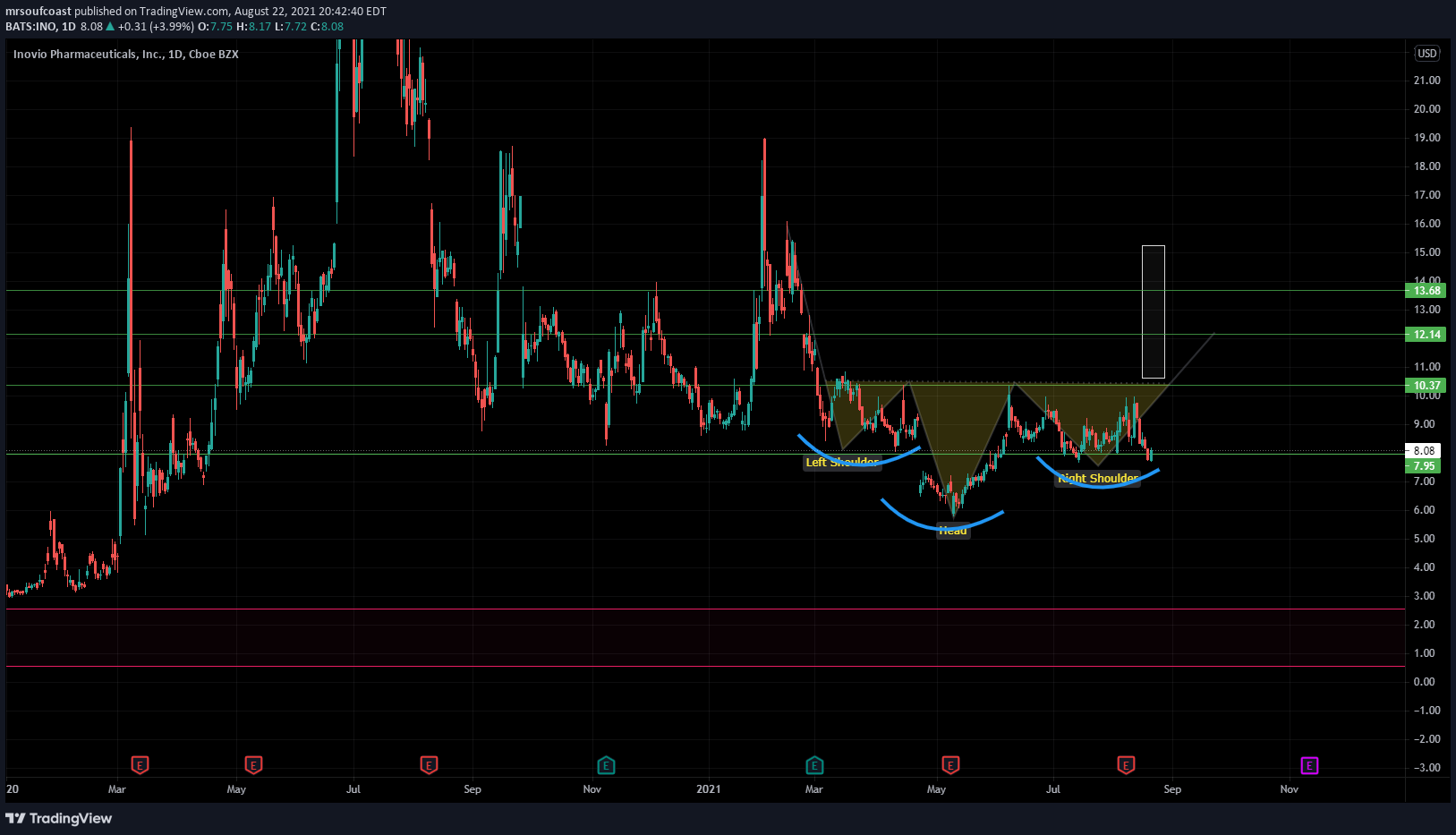Click the 0.00 price axis value
Image resolution: width=1456 pixels, height=835 pixels.
click(1424, 682)
